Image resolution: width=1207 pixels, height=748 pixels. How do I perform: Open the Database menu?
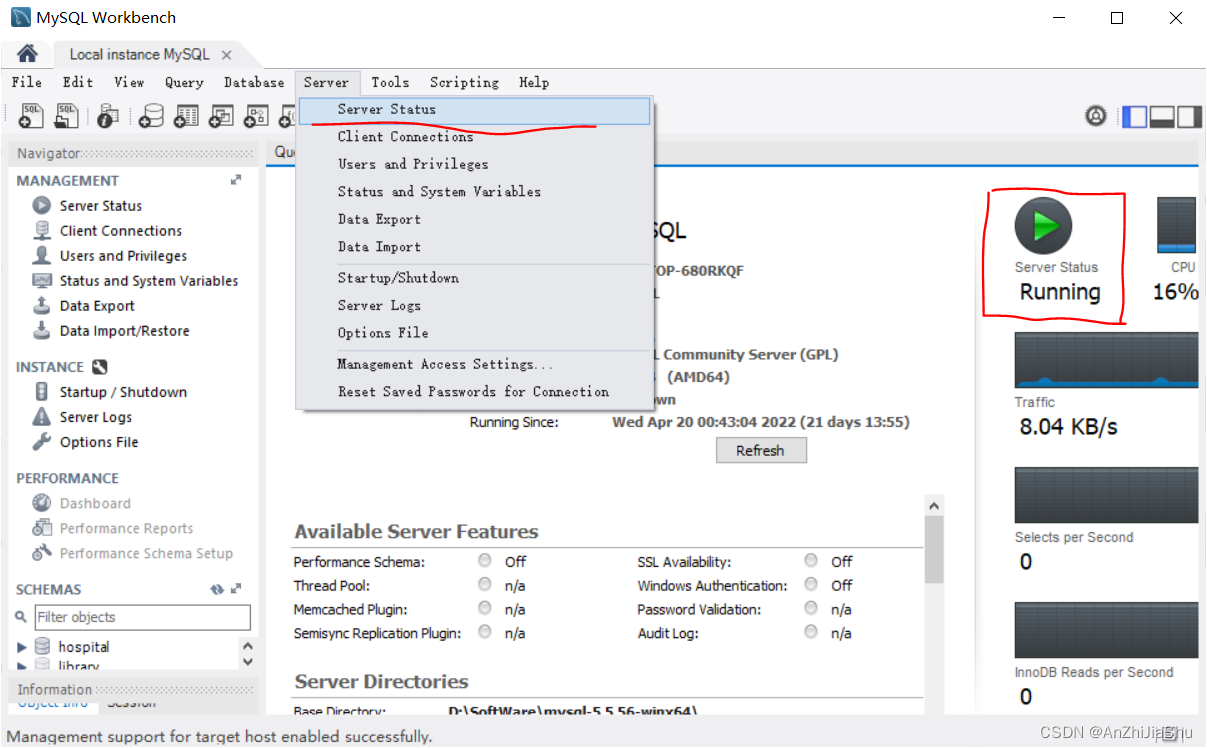[254, 82]
